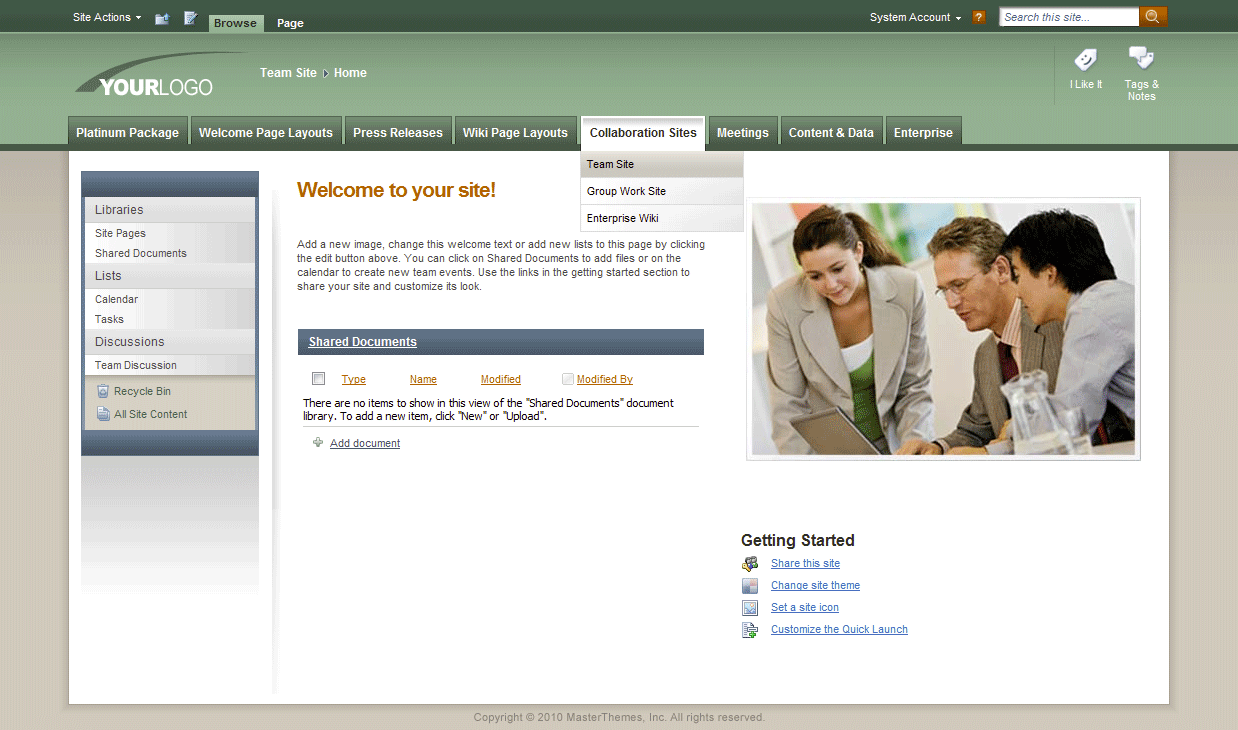
Task: Select Group Work Site from the open menu
Action: point(626,190)
